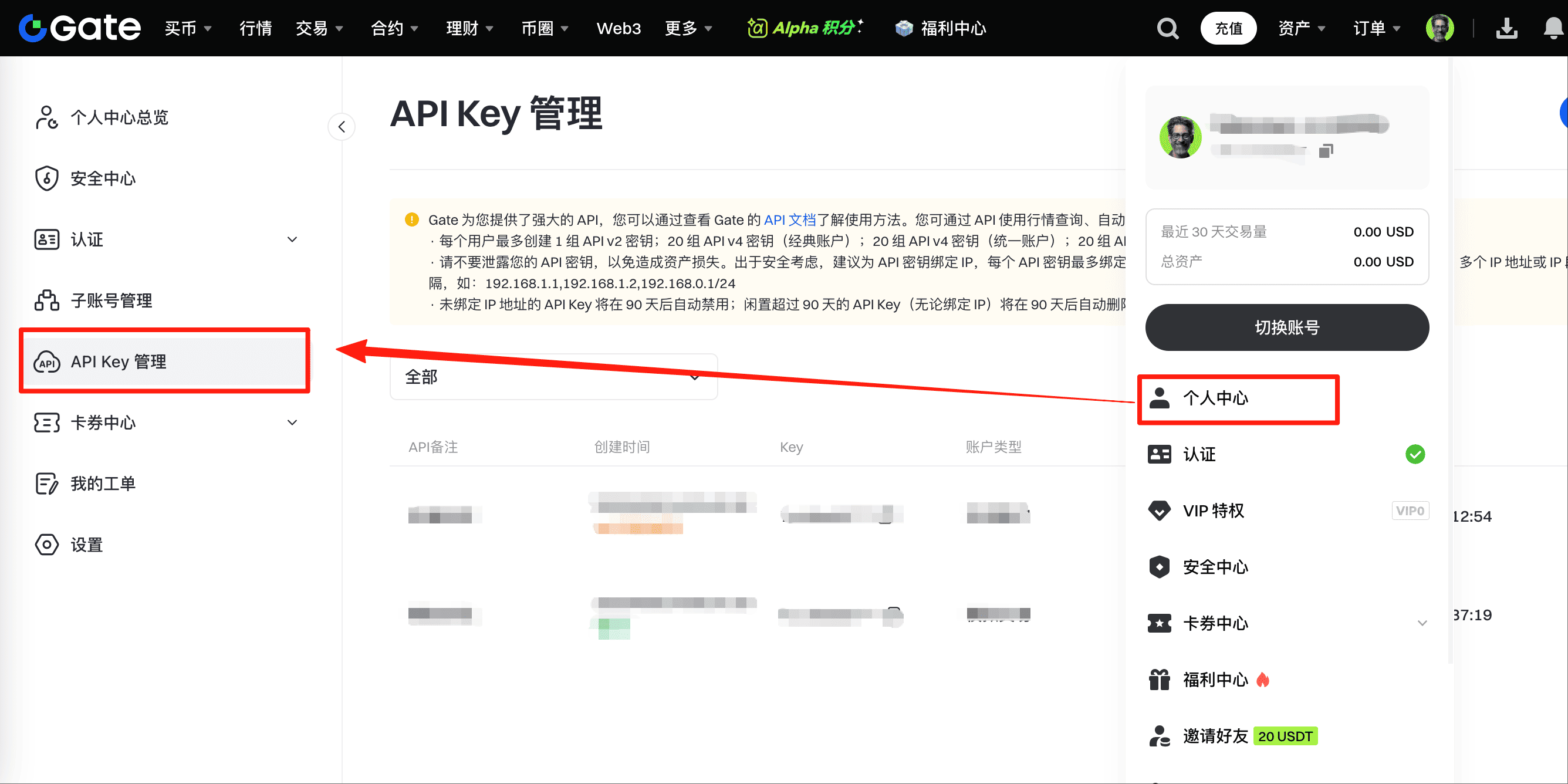
Task: Click the 卡券中心 star ticket icon in panel
Action: pos(1159,623)
